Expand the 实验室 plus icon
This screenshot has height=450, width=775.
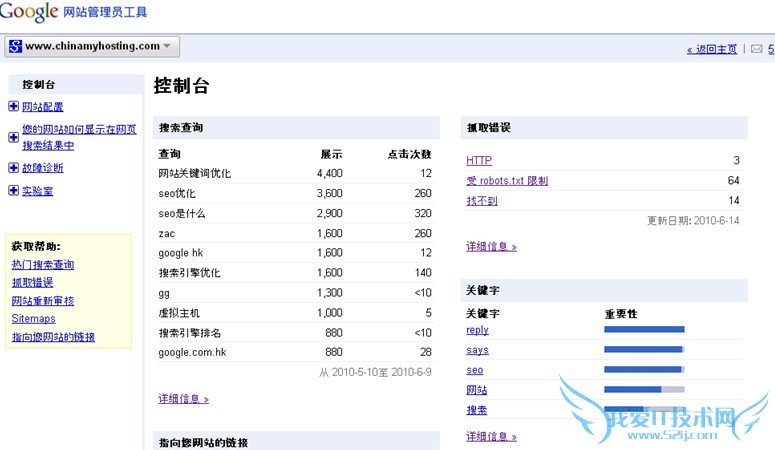[13, 191]
